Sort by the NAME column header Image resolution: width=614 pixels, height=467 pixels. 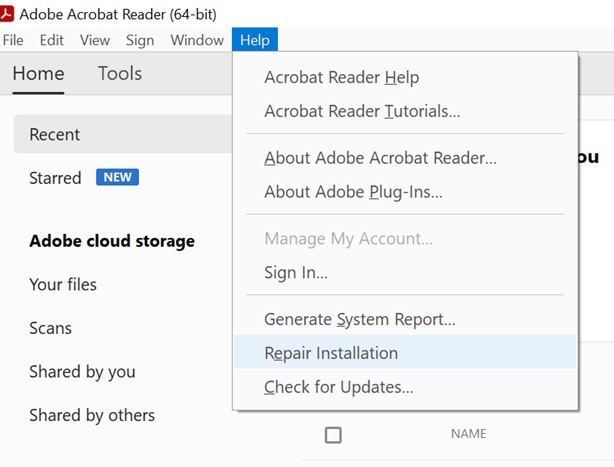pos(468,434)
